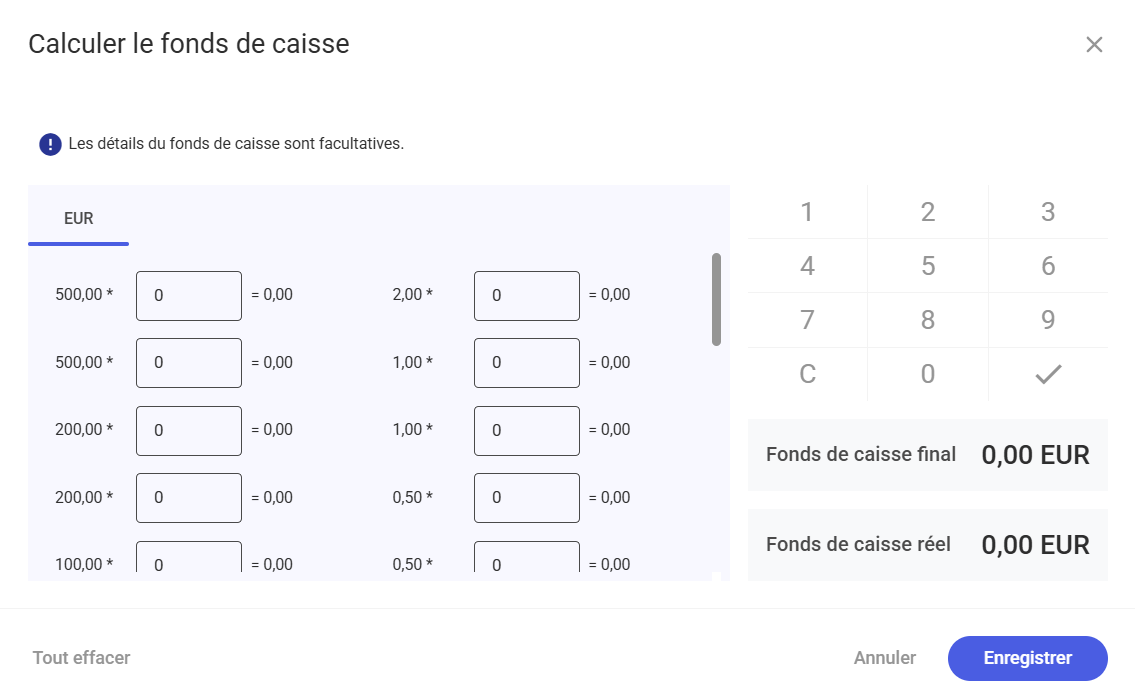Focus the first 500,00 quantity field
The height and width of the screenshot is (696, 1135).
tap(188, 296)
